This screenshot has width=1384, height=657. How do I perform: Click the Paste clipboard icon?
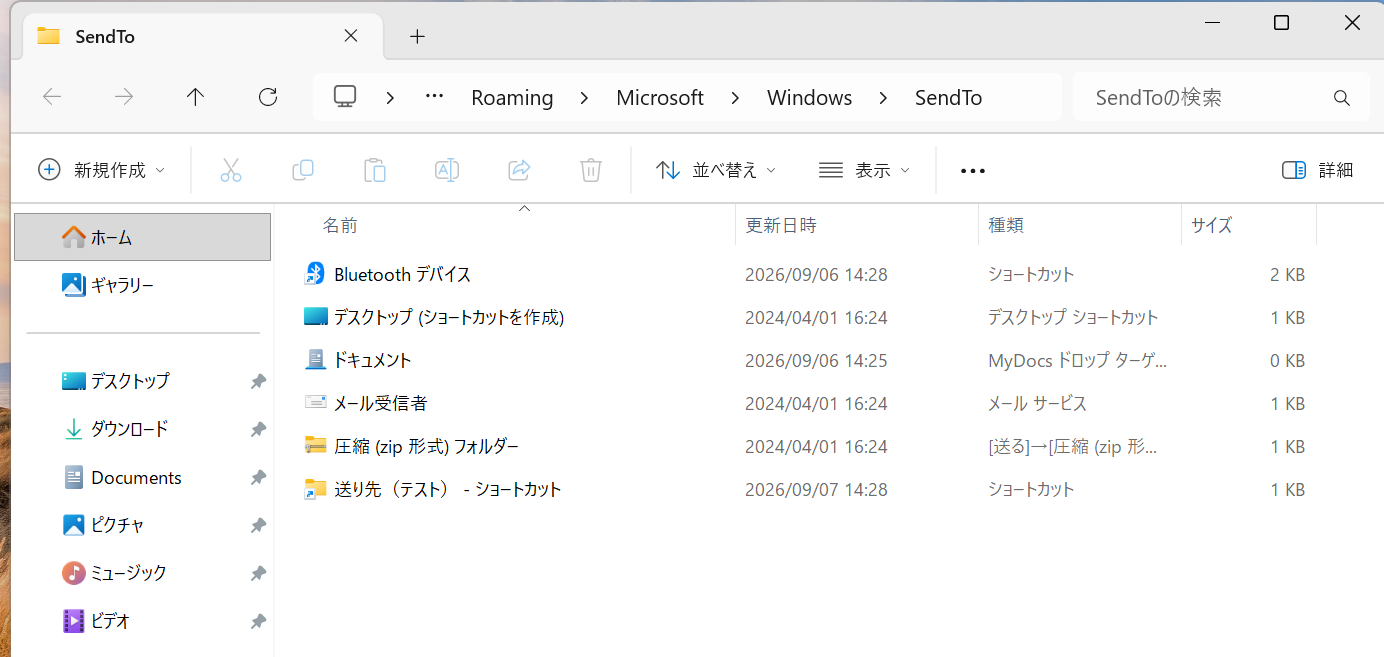point(375,170)
